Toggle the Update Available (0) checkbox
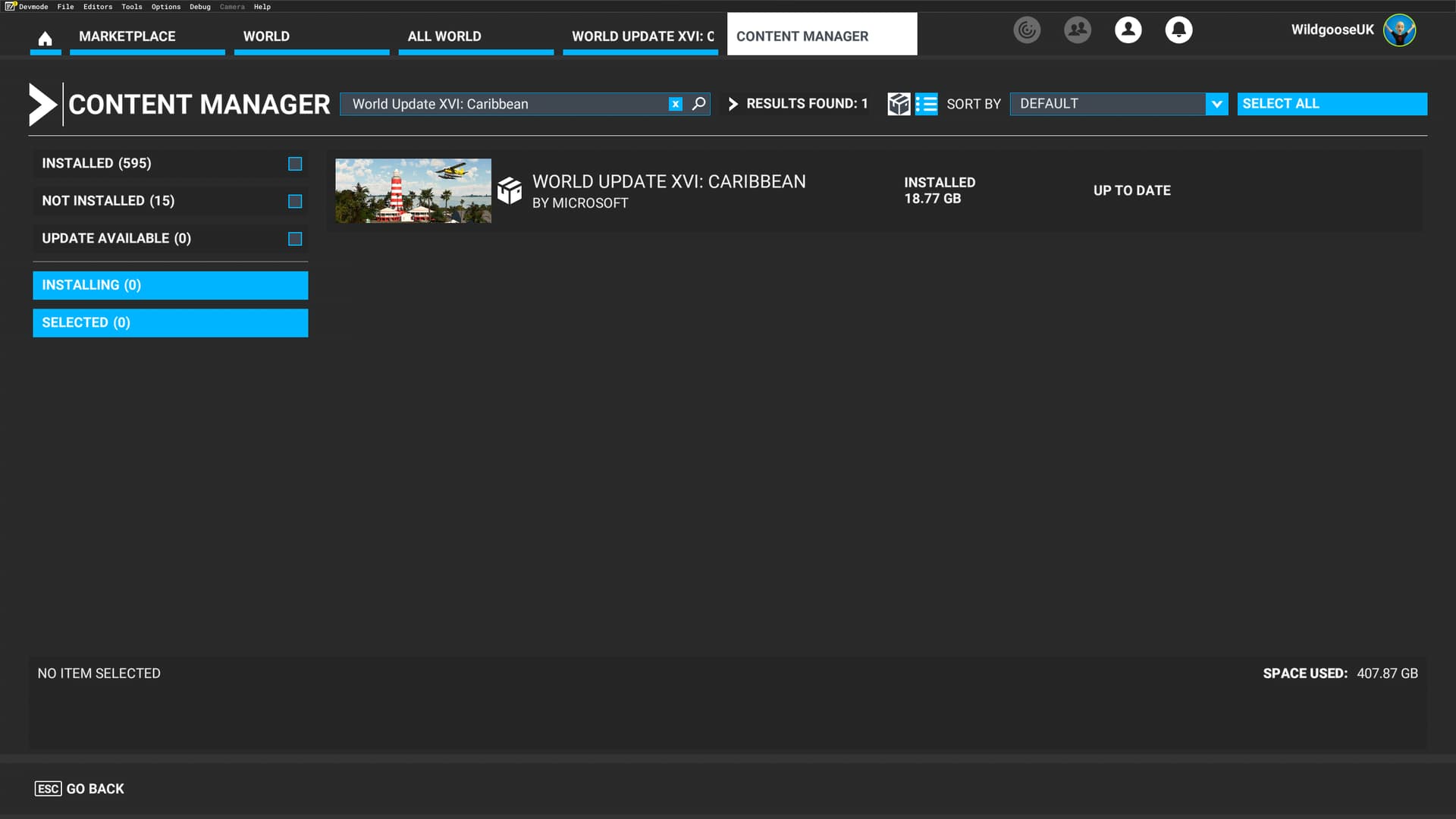Image resolution: width=1456 pixels, height=819 pixels. click(295, 239)
